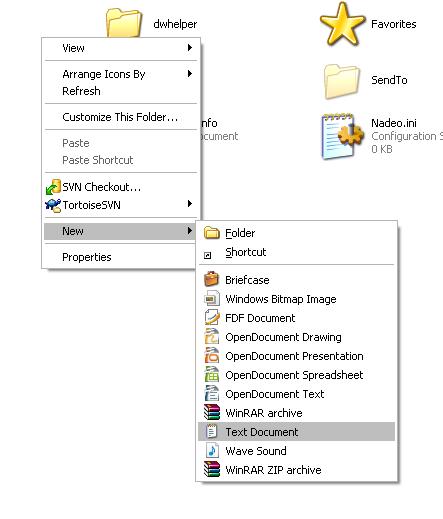
Task: Select the Briefcase icon in New submenu
Action: (212, 279)
